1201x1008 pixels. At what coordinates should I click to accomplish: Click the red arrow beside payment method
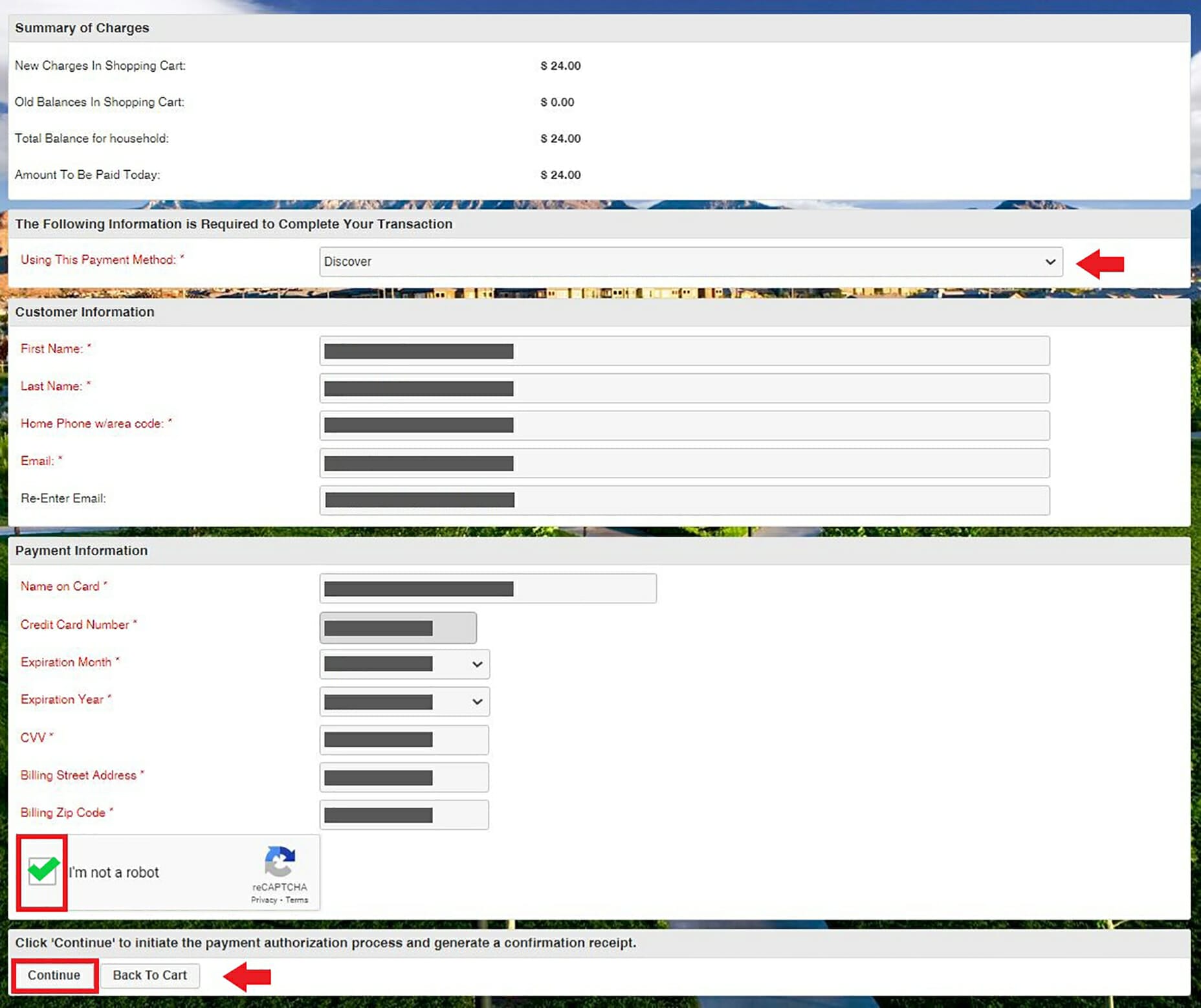point(1100,263)
